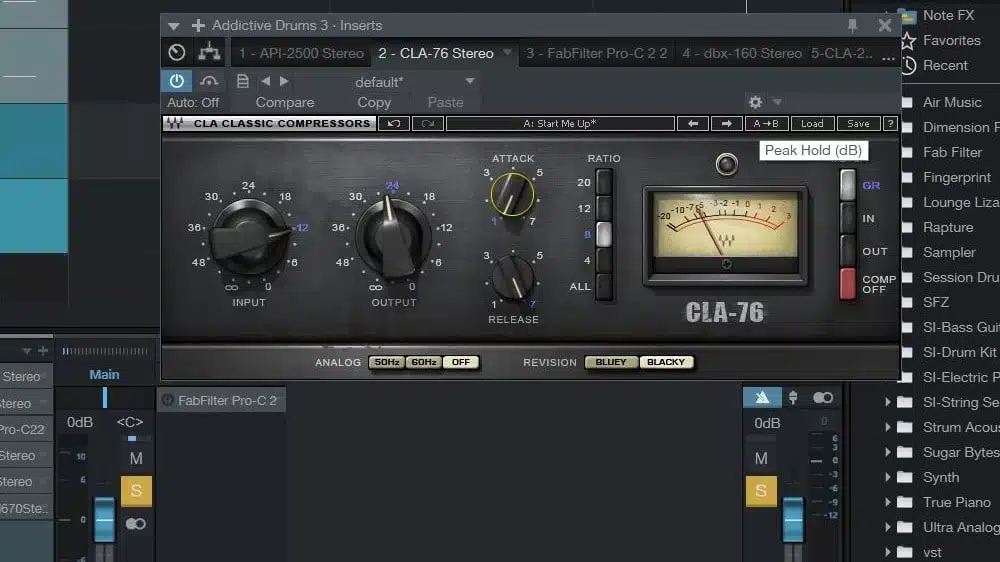The width and height of the screenshot is (1000, 562).
Task: Toggle the plugin power bypass button
Action: pyautogui.click(x=177, y=81)
